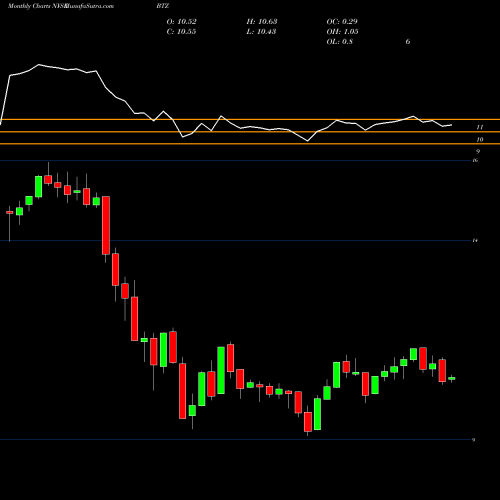
Task: Click the low value 'L: 10.43'
Action: coord(261,32)
